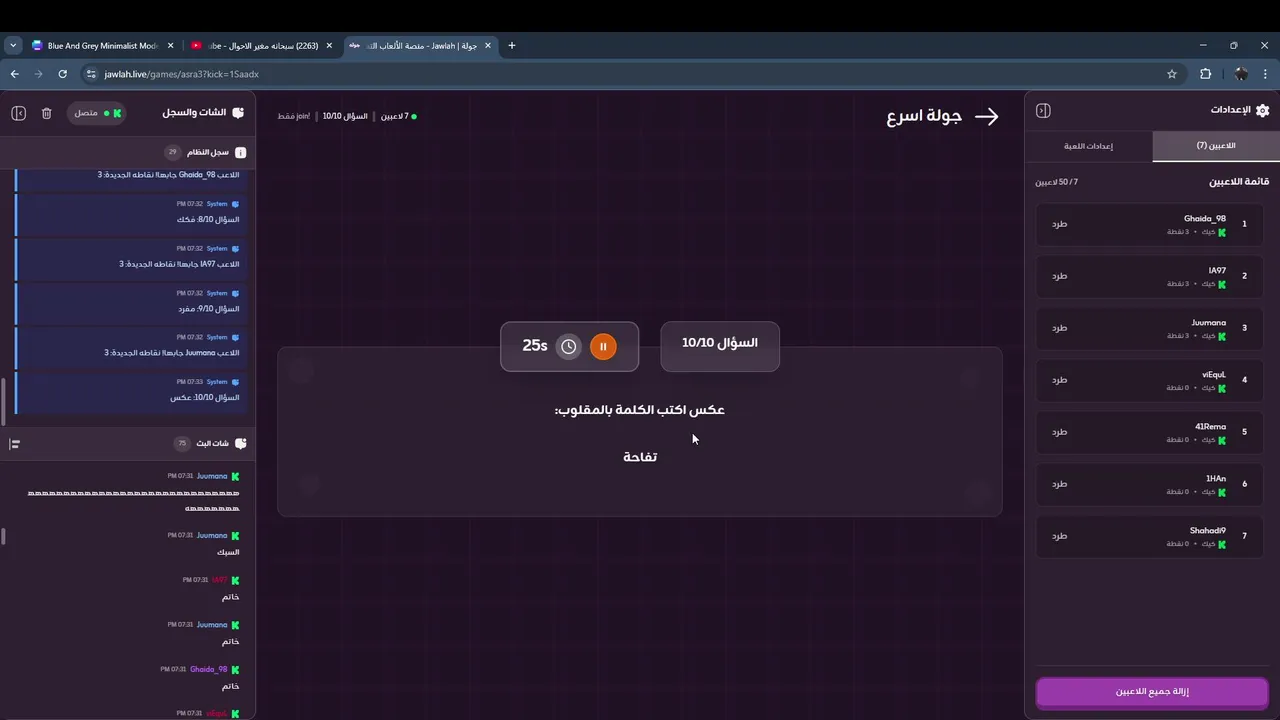Viewport: 1280px width, 720px height.
Task: Open a new browser tab
Action: point(512,45)
